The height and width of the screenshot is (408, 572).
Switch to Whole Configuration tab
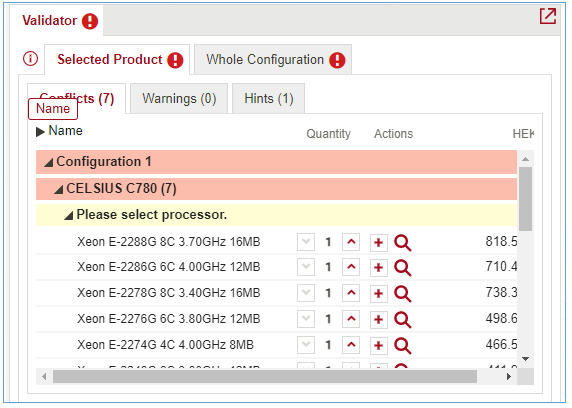point(273,59)
